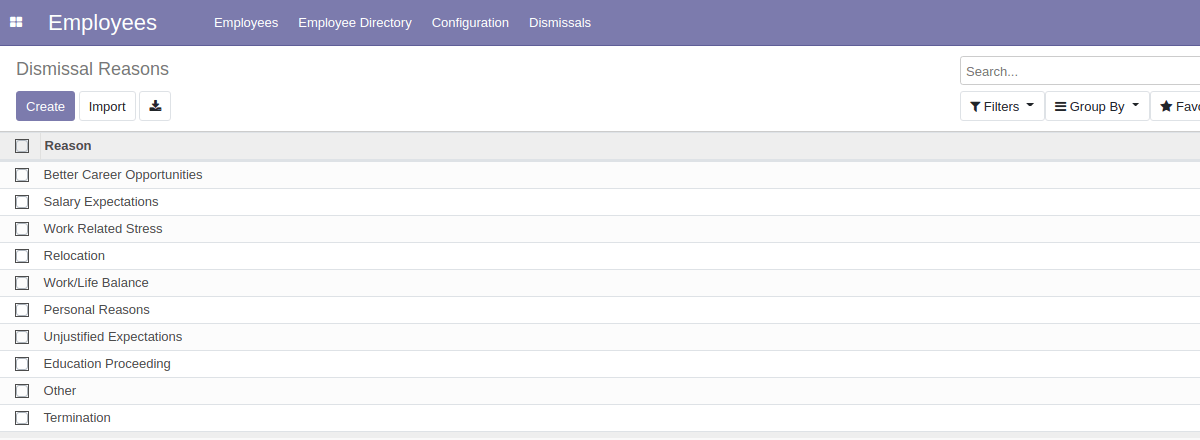Enable the Work/Life Balance checkbox
1200x440 pixels.
tap(22, 283)
